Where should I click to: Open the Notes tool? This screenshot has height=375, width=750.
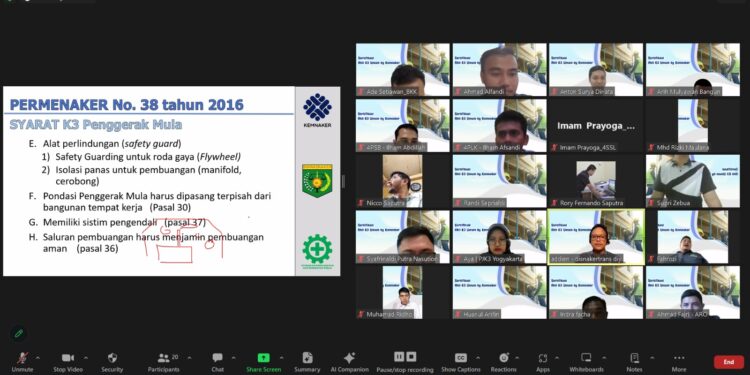click(634, 362)
